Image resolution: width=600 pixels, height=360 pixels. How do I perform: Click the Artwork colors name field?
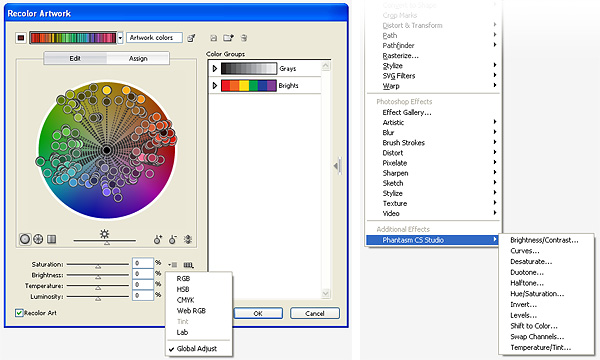pyautogui.click(x=154, y=37)
